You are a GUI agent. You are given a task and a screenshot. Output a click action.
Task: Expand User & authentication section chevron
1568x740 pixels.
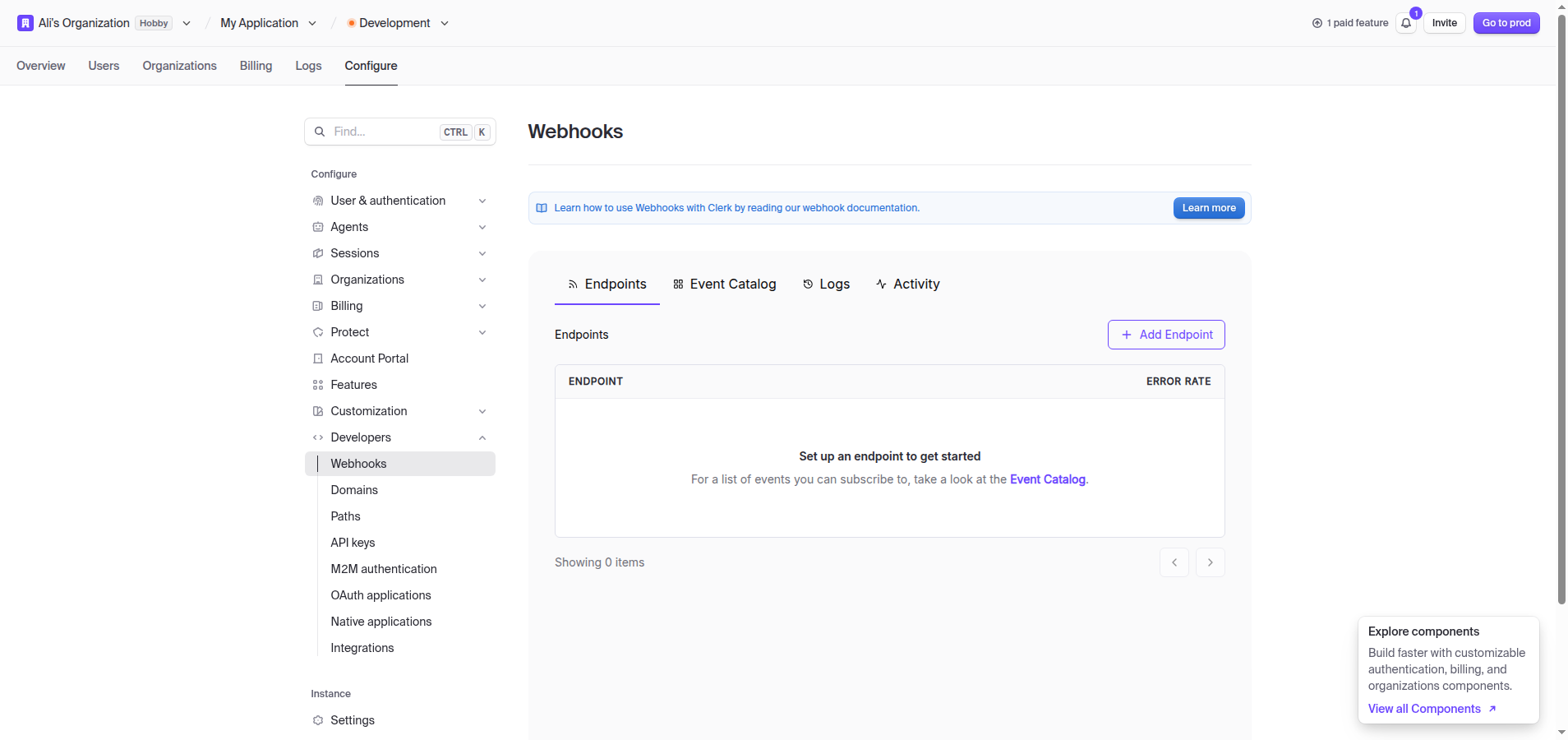pos(482,201)
